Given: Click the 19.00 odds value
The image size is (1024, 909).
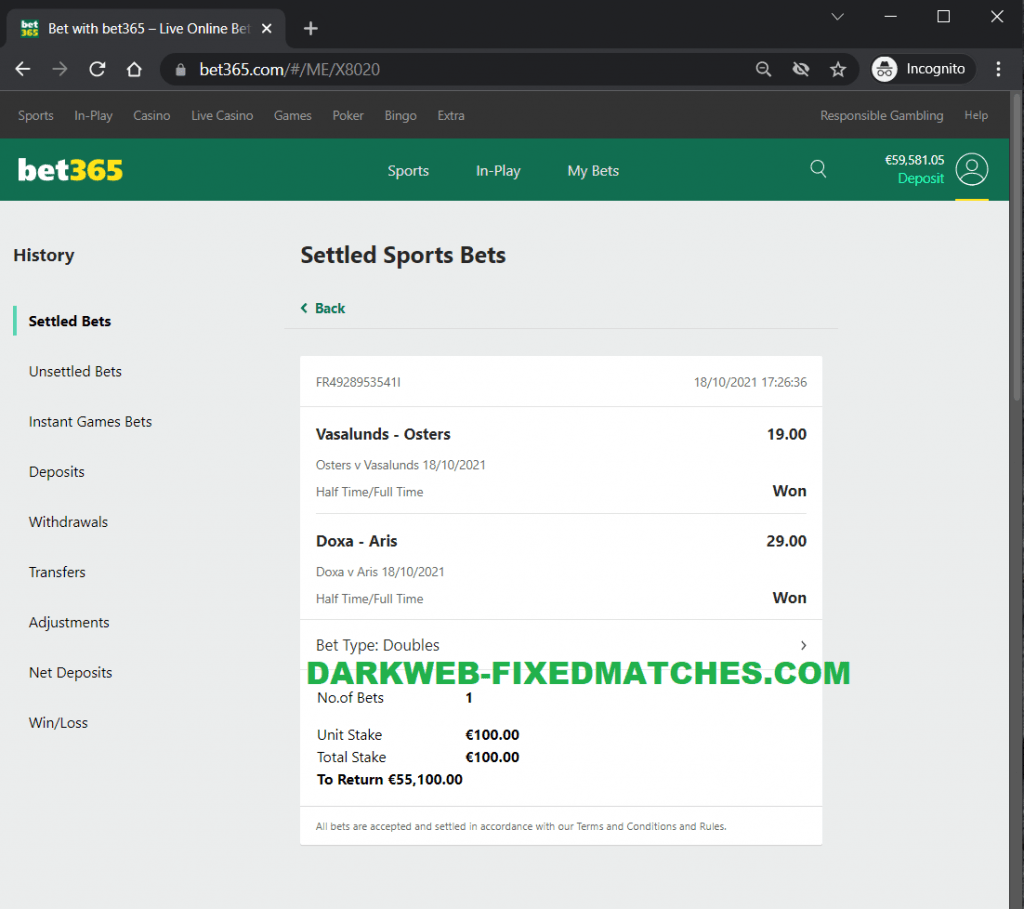Looking at the screenshot, I should (x=786, y=434).
